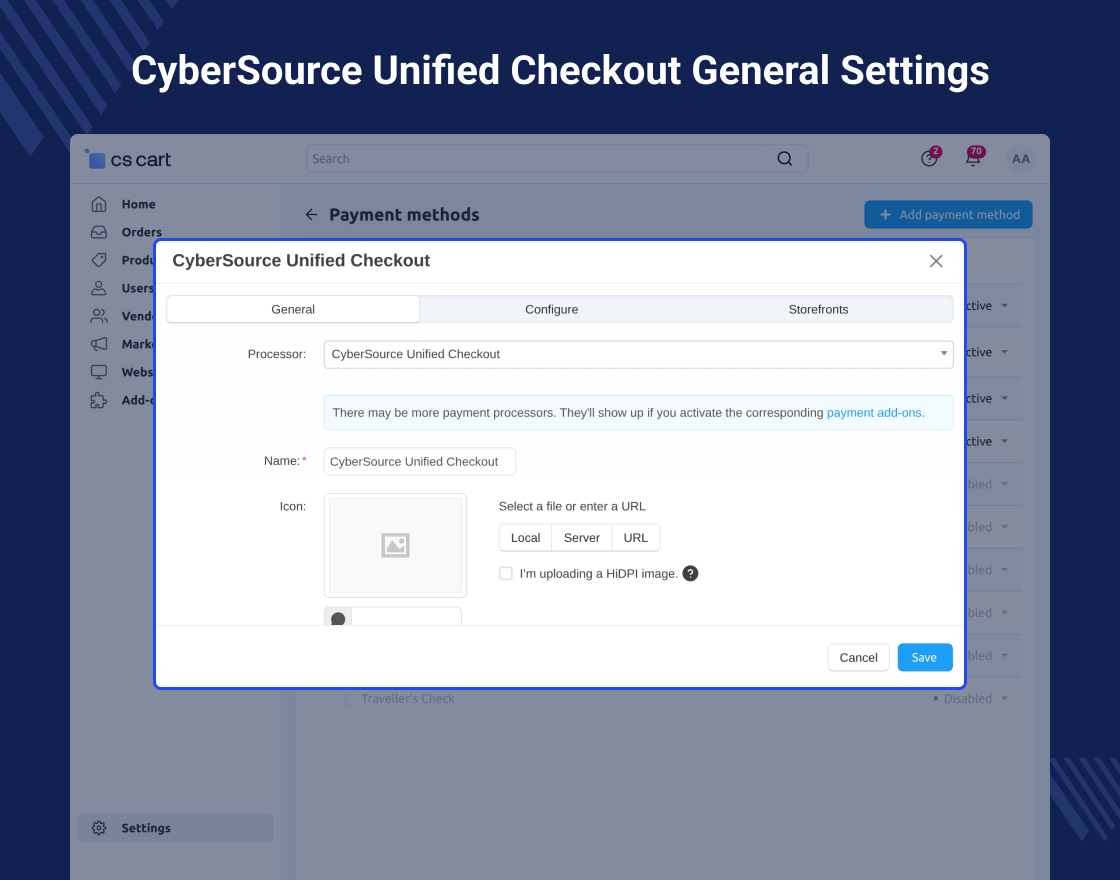Expand the Traveller's Check Disabled status dropdown
The height and width of the screenshot is (880, 1120).
click(970, 699)
